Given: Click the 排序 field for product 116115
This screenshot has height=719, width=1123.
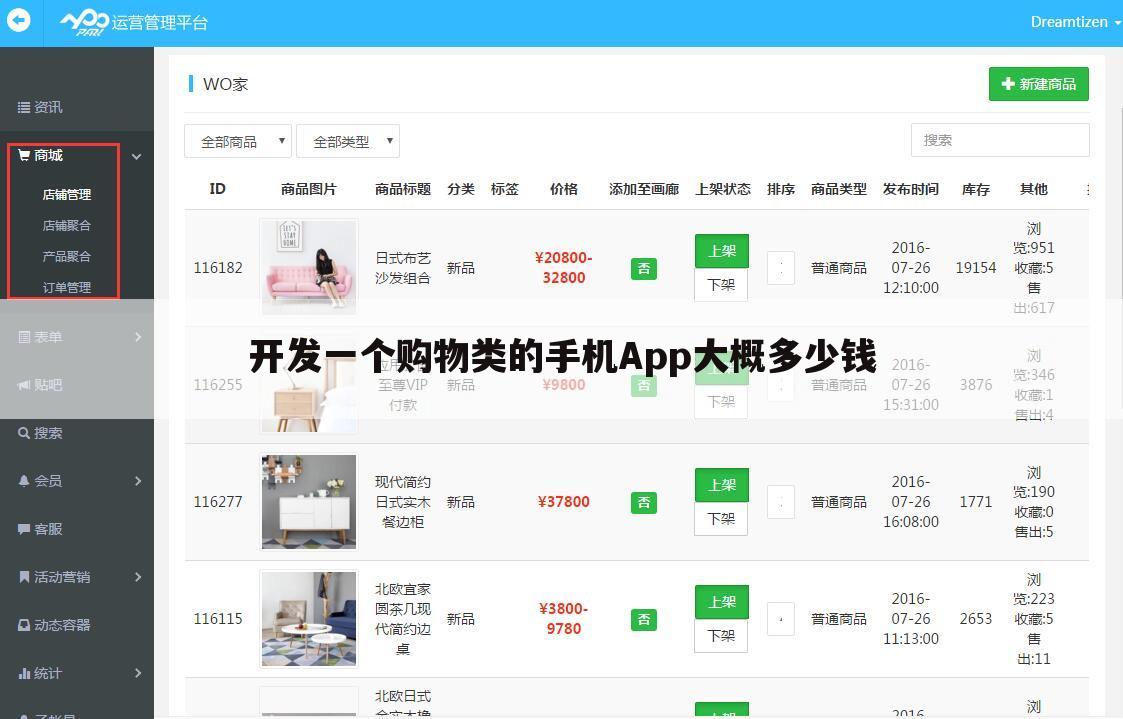Looking at the screenshot, I should pyautogui.click(x=781, y=619).
